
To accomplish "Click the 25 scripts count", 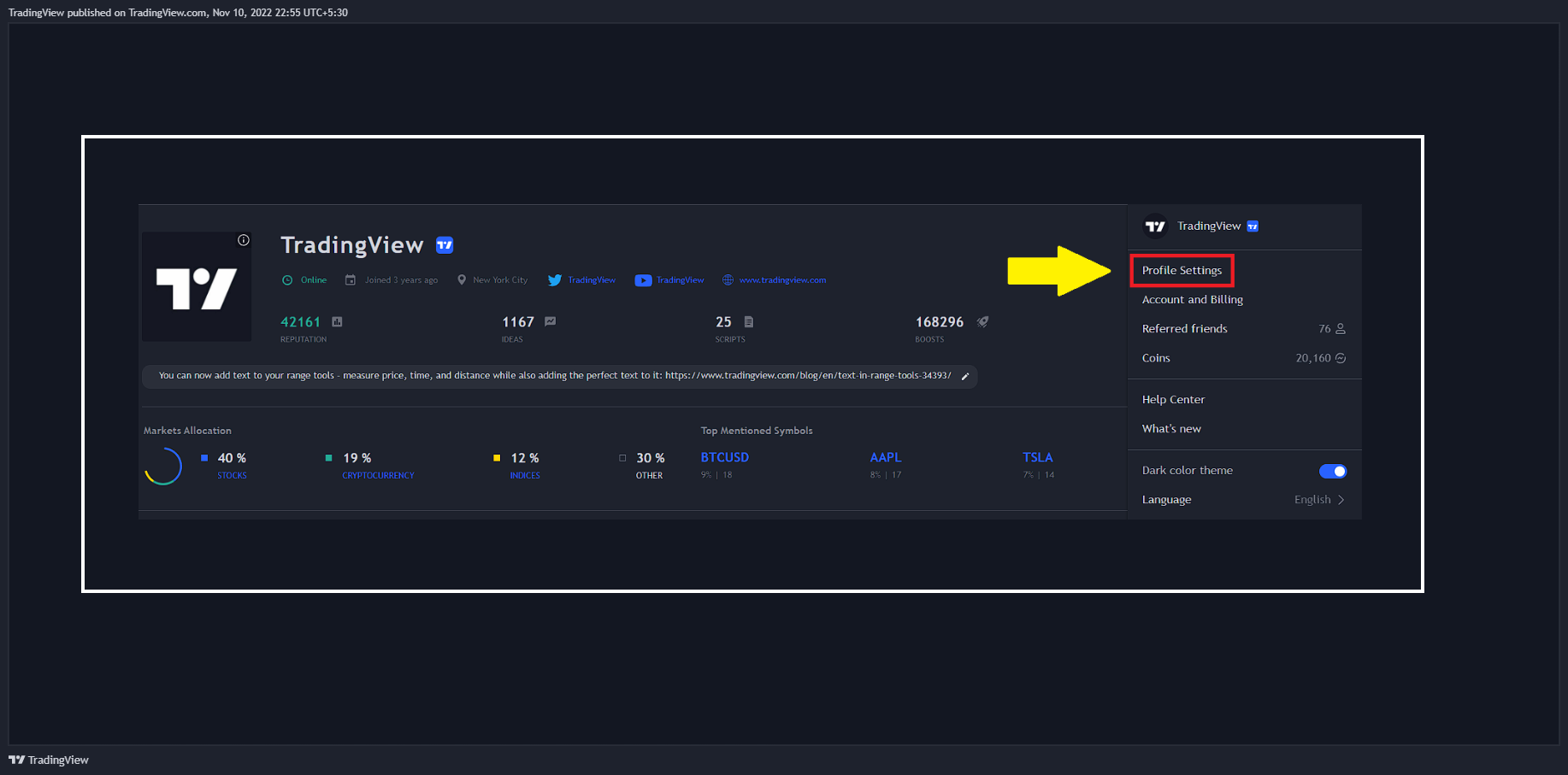I will pos(724,322).
